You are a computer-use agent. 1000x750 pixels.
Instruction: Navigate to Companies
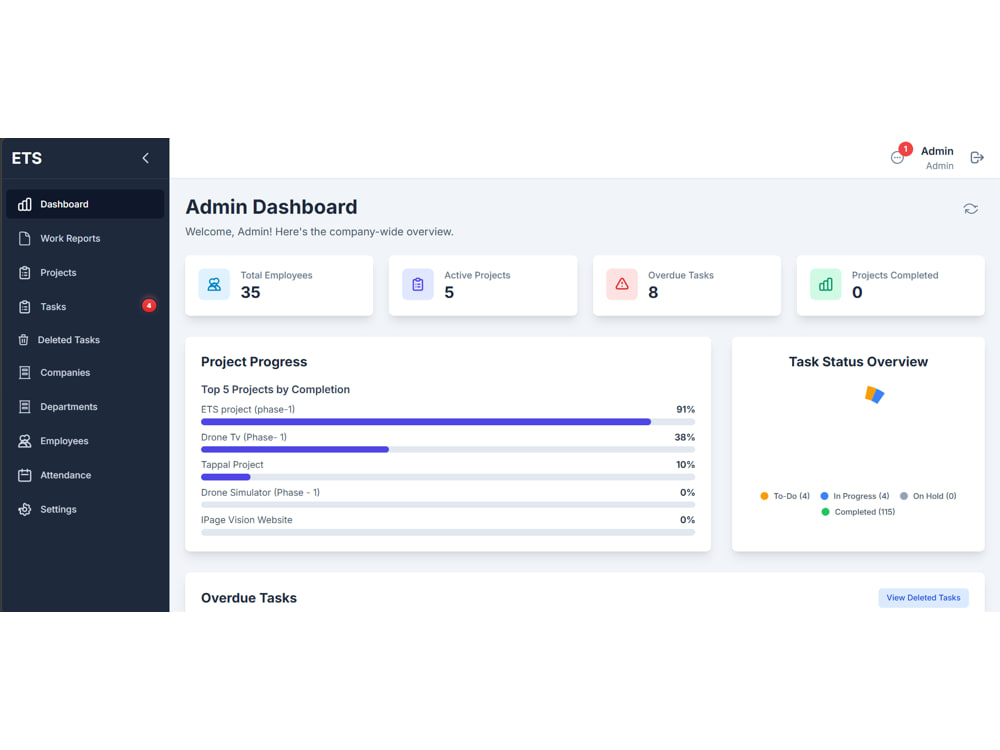click(85, 372)
